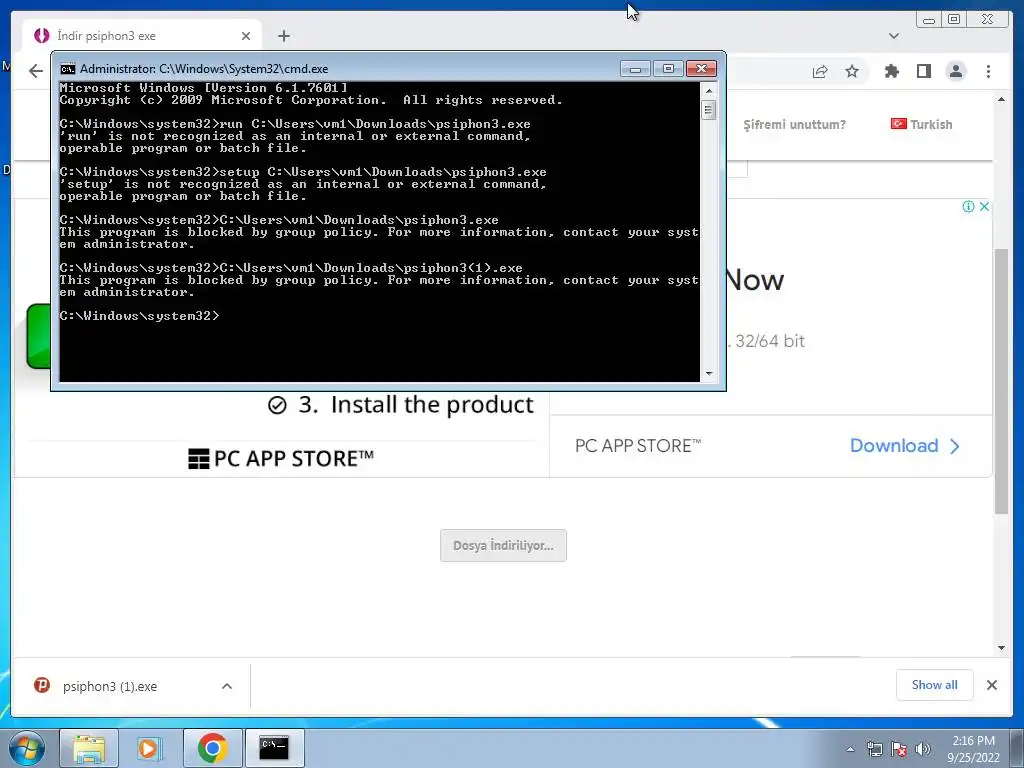This screenshot has width=1024, height=768.
Task: Open Windows Media Player from the taskbar
Action: click(x=150, y=748)
